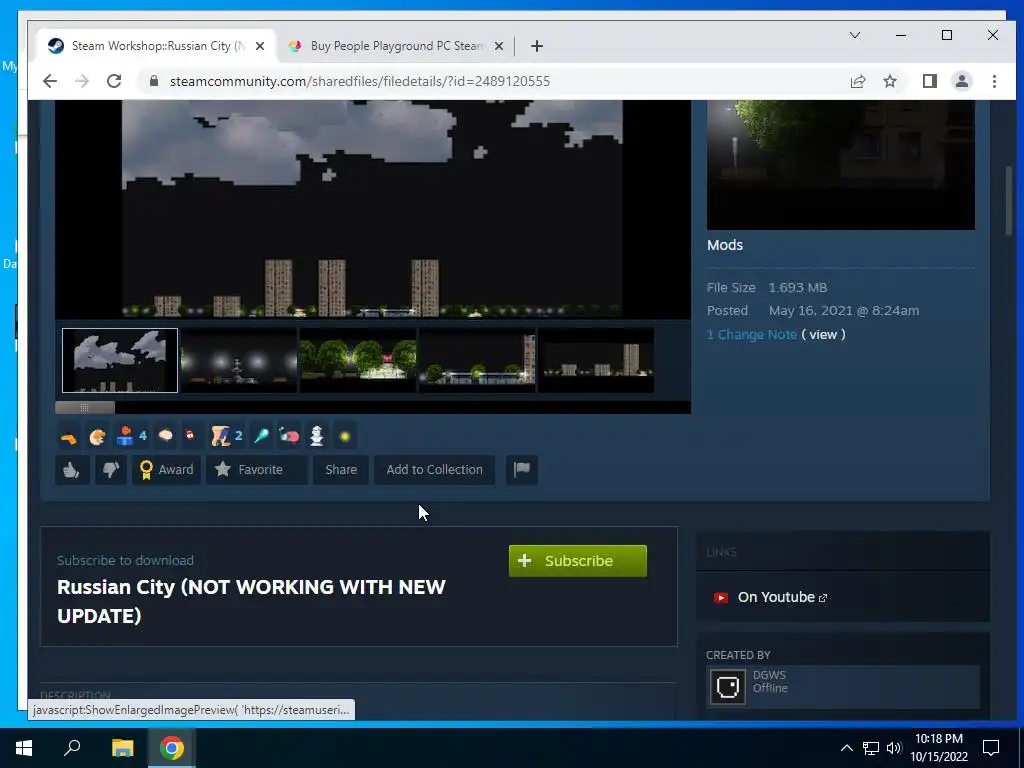This screenshot has width=1024, height=768.
Task: Open Chrome profile menu
Action: (x=962, y=81)
